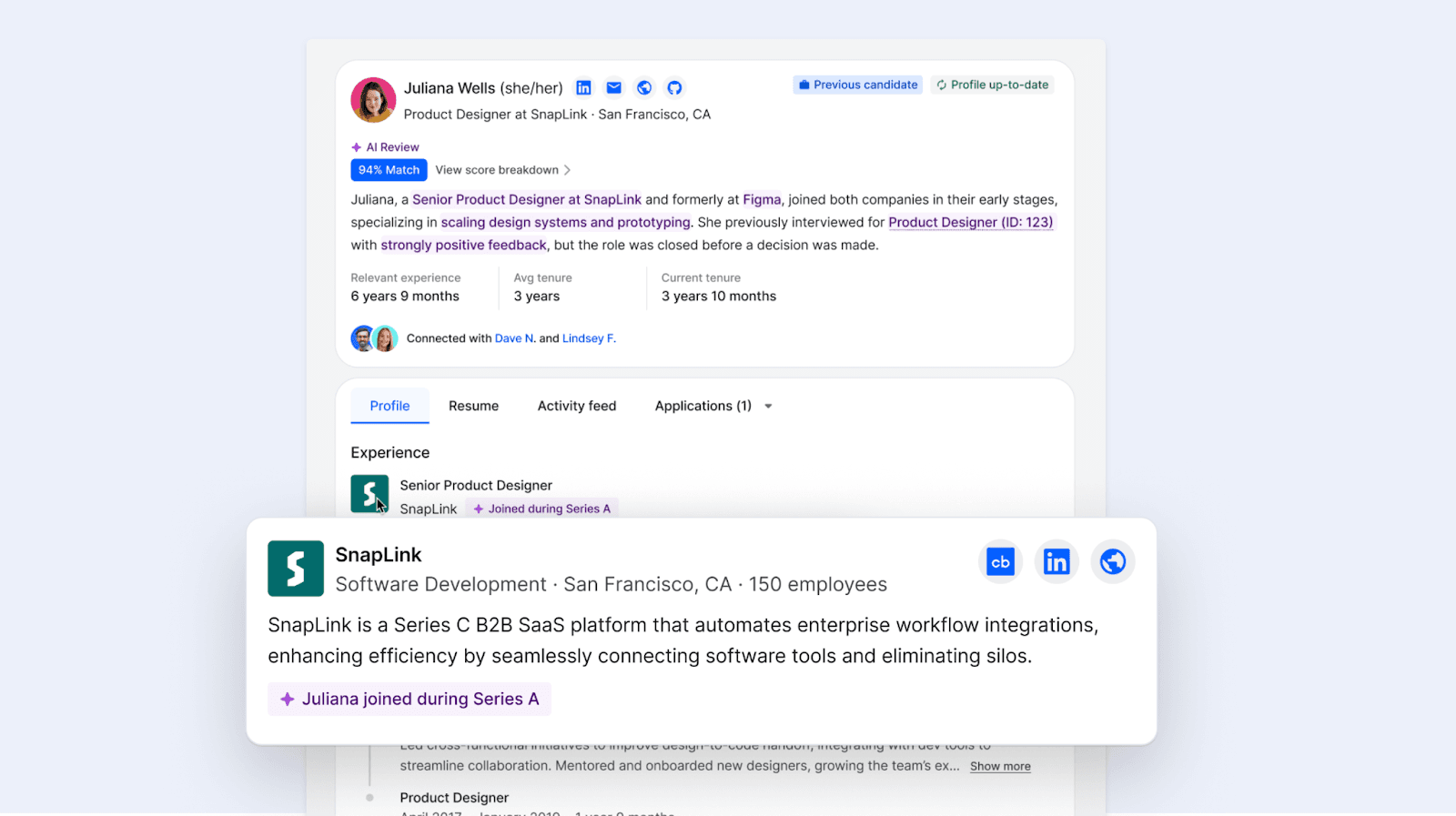This screenshot has height=816, width=1456.
Task: Open the Activity feed tab
Action: point(577,407)
